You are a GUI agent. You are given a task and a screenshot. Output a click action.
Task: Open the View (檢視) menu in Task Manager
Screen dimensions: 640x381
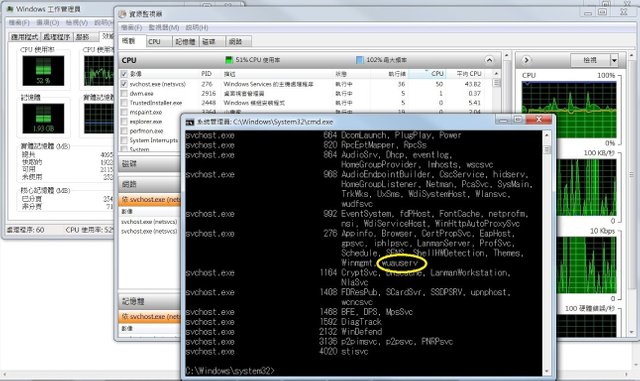[x=77, y=22]
